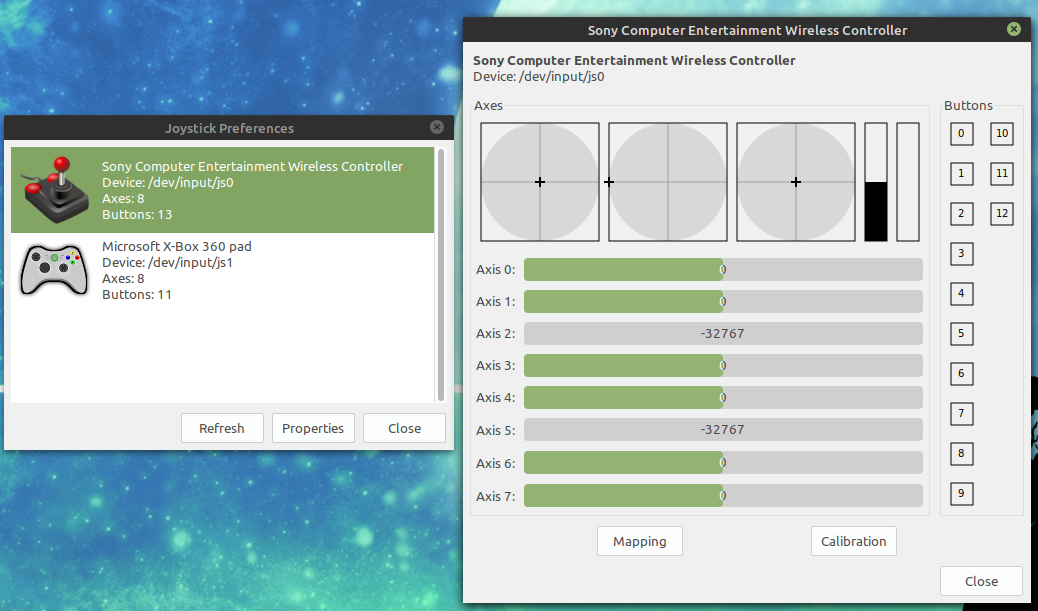Click Close in Joystick Preferences window
This screenshot has width=1038, height=611.
[x=404, y=428]
